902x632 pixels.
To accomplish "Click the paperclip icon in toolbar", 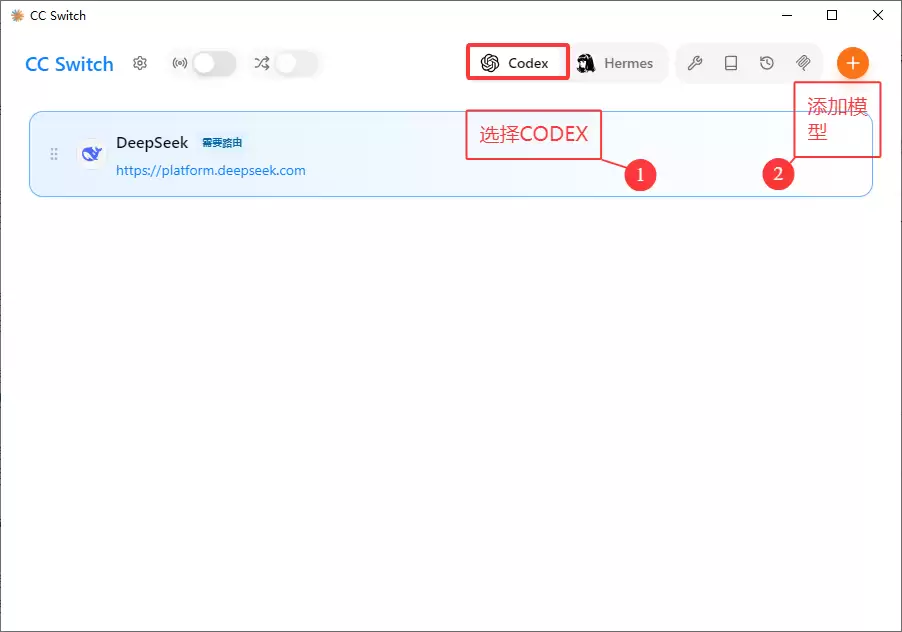I will click(x=803, y=63).
